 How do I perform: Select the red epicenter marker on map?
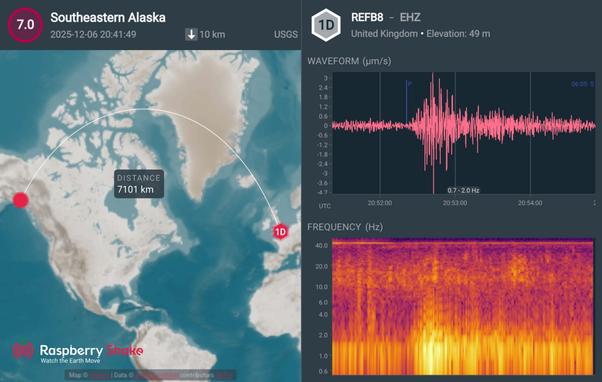(20, 200)
